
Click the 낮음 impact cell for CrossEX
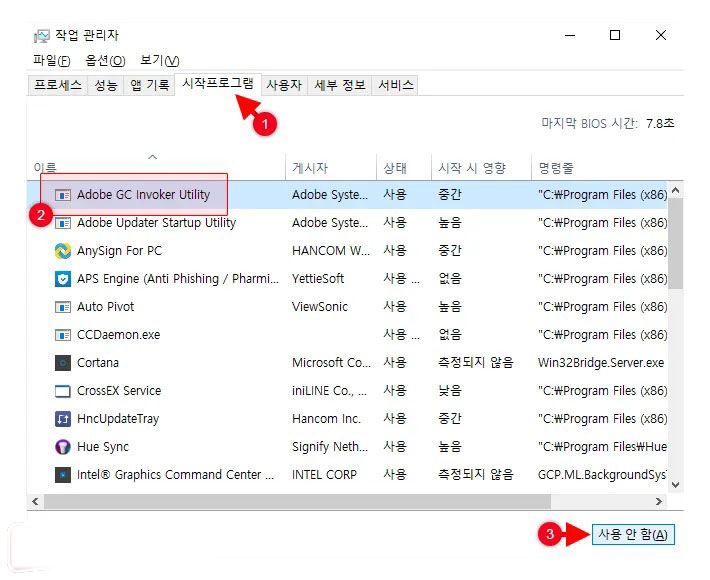(450, 391)
